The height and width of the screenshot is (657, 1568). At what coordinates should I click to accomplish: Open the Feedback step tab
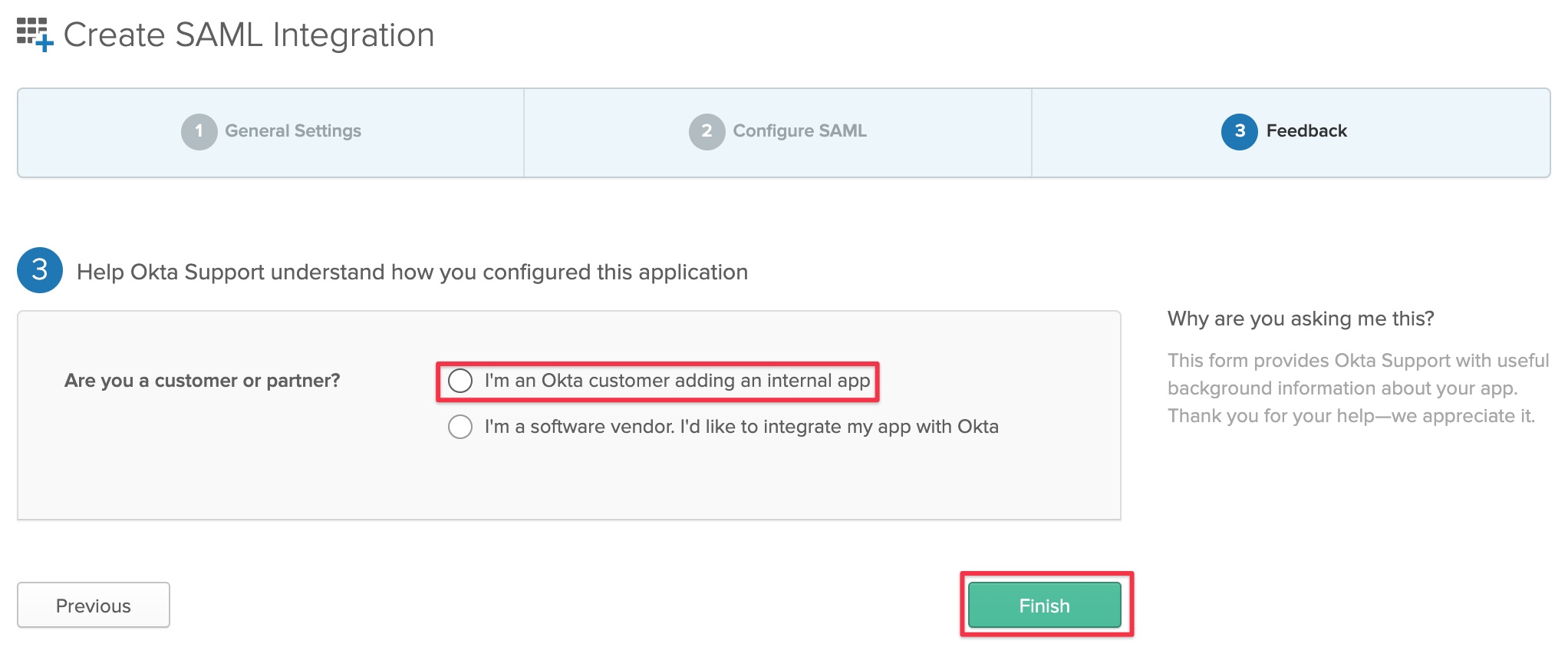[1291, 132]
